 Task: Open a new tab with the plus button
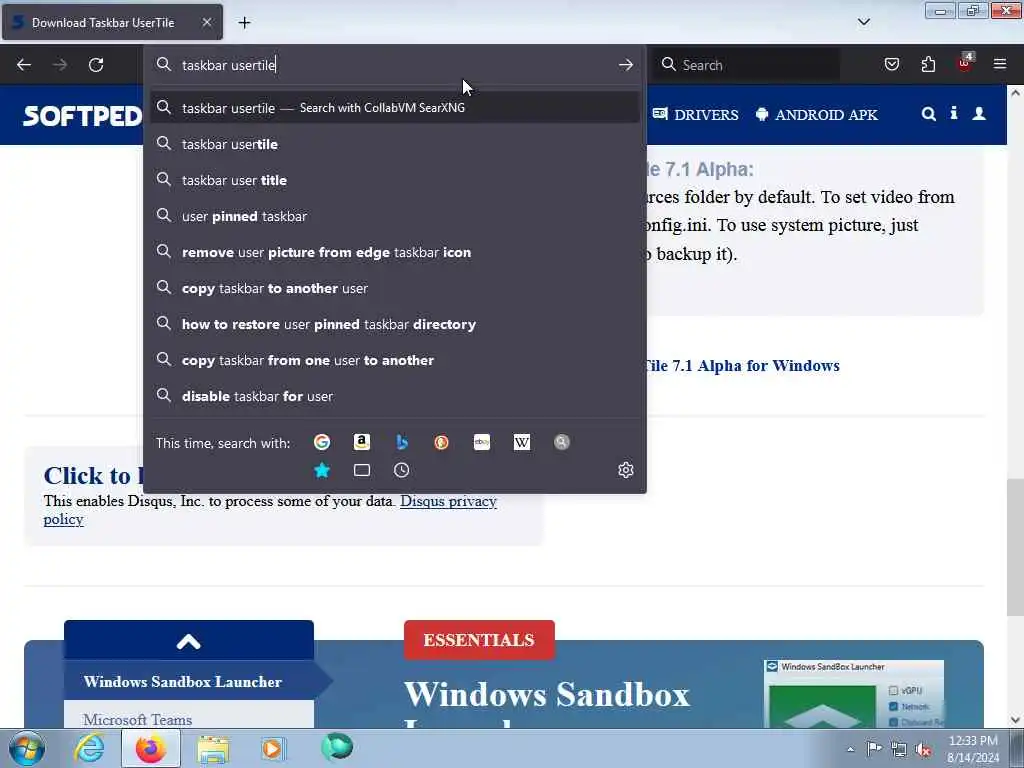point(244,23)
